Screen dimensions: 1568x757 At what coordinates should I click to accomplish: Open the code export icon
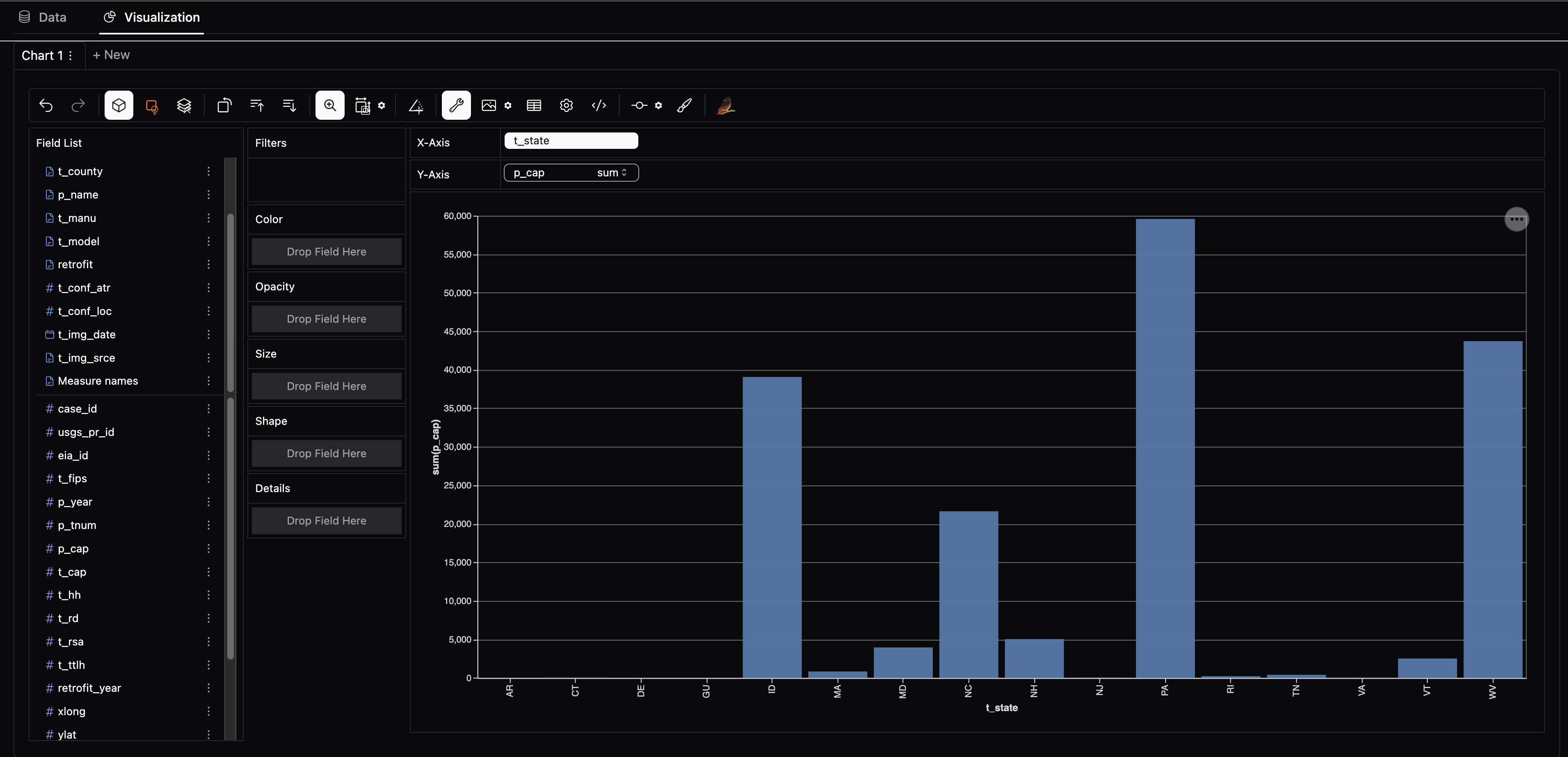[599, 105]
